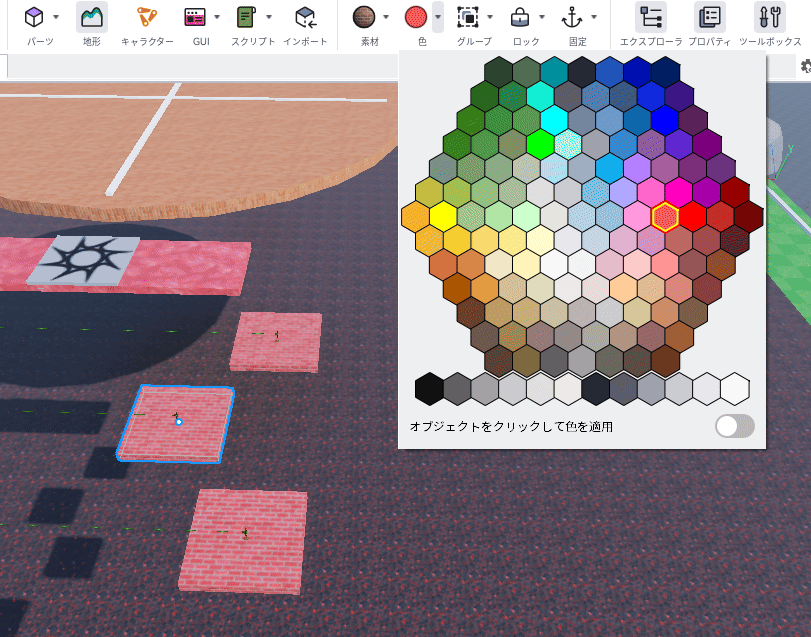
Task: Open the 地形 terrain editor
Action: click(x=92, y=17)
